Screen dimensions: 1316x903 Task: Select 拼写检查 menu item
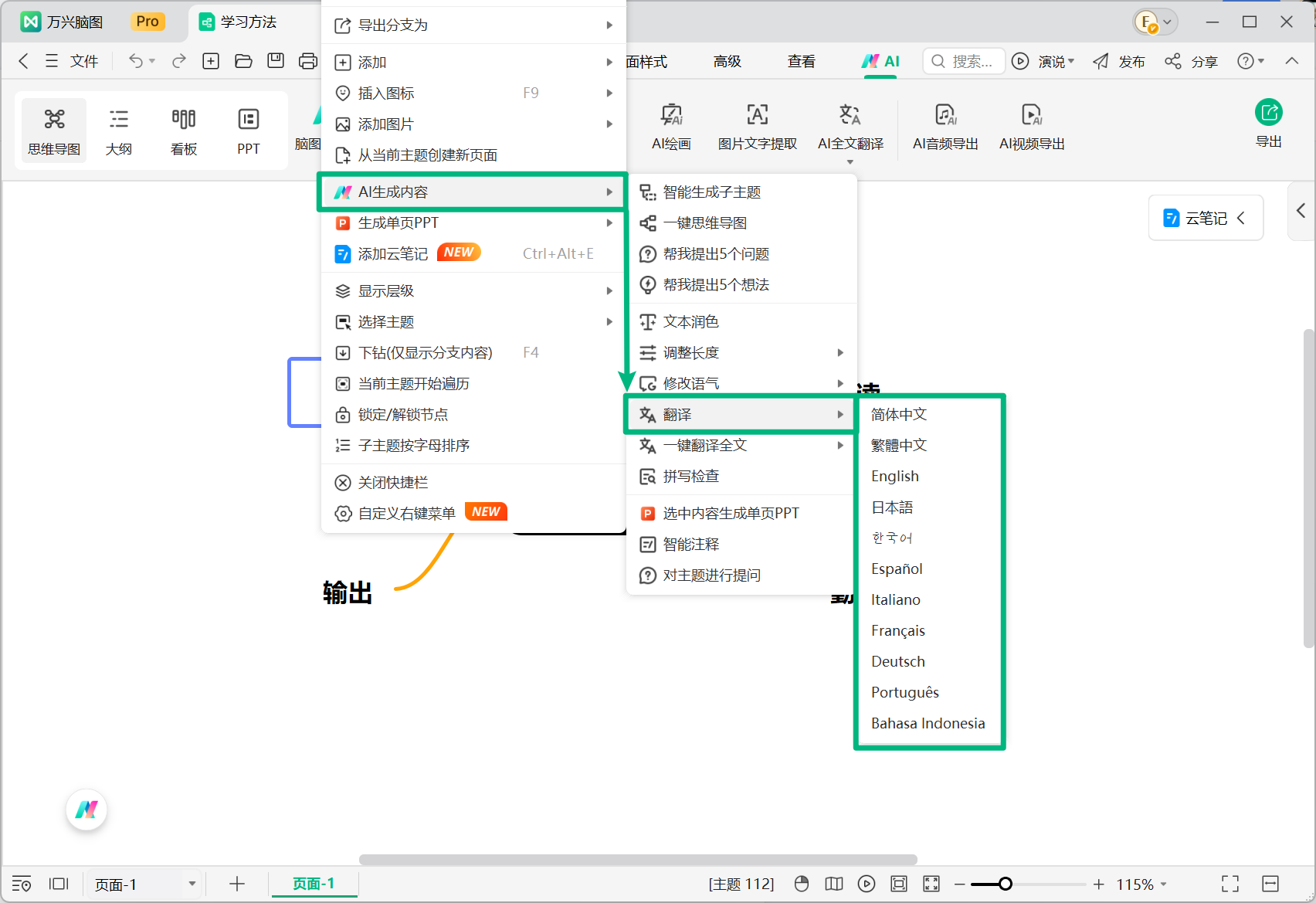[x=742, y=476]
